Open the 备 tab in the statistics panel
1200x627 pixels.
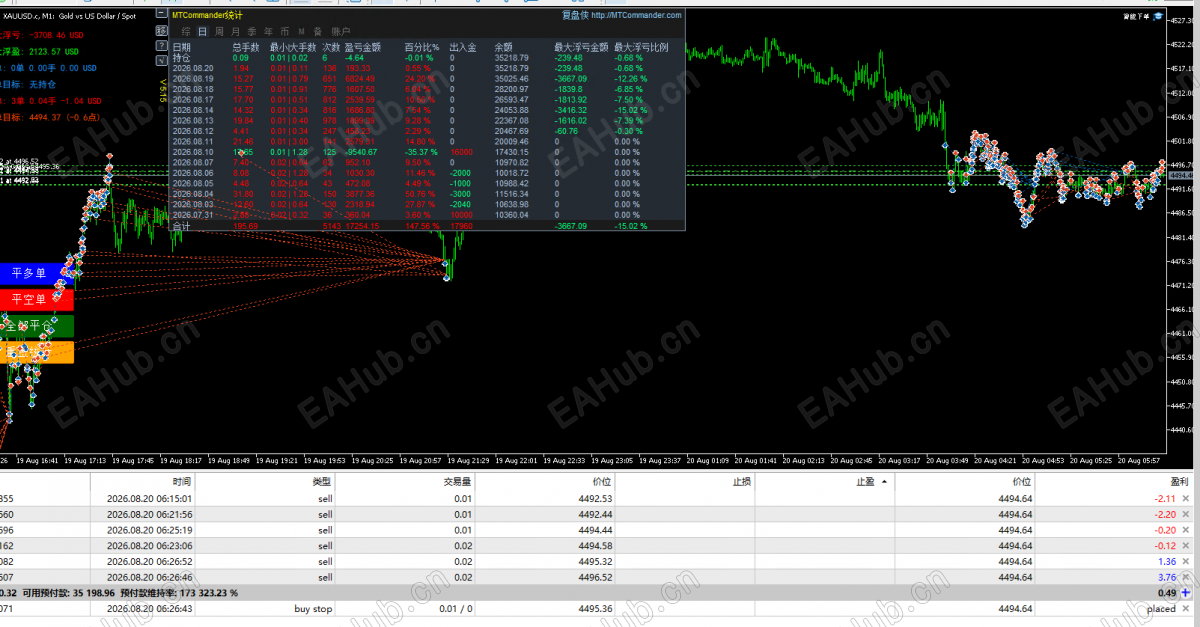[x=317, y=32]
